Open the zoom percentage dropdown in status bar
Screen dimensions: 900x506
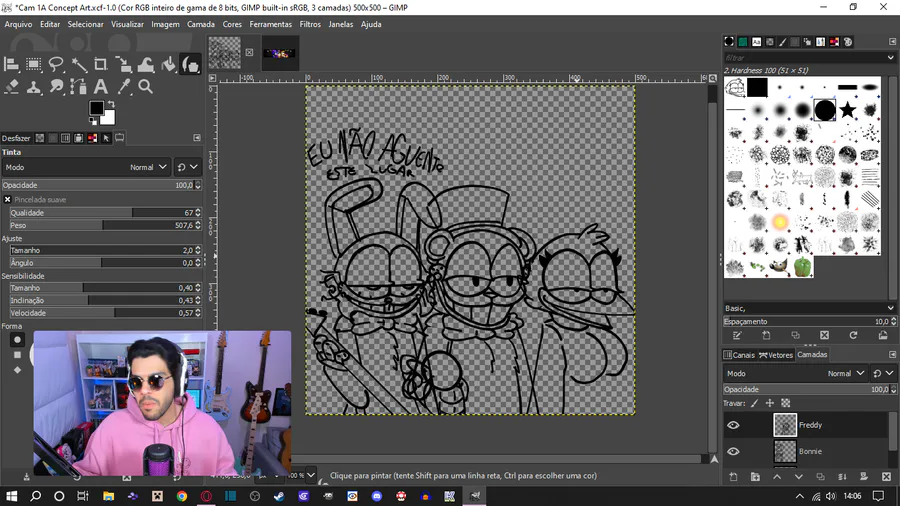311,475
